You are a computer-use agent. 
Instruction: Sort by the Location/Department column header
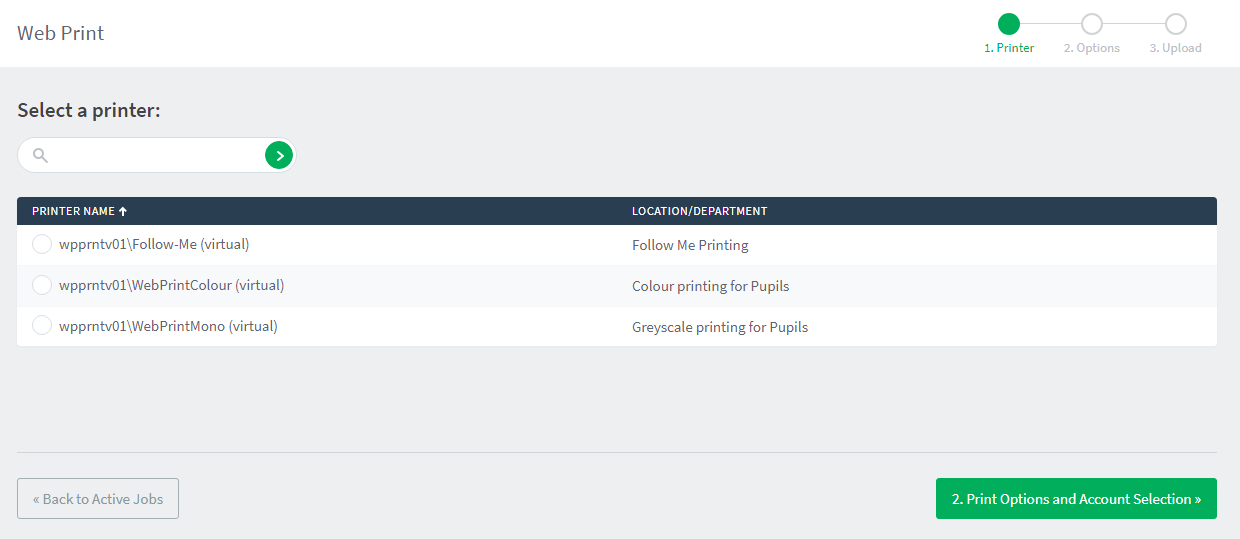pos(699,211)
